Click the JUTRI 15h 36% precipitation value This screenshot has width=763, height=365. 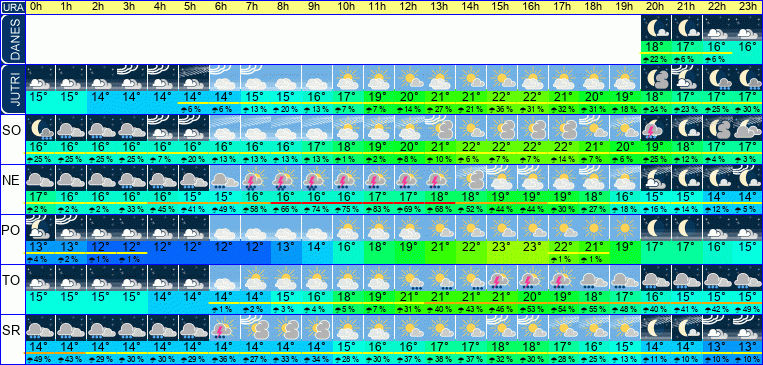pos(501,109)
